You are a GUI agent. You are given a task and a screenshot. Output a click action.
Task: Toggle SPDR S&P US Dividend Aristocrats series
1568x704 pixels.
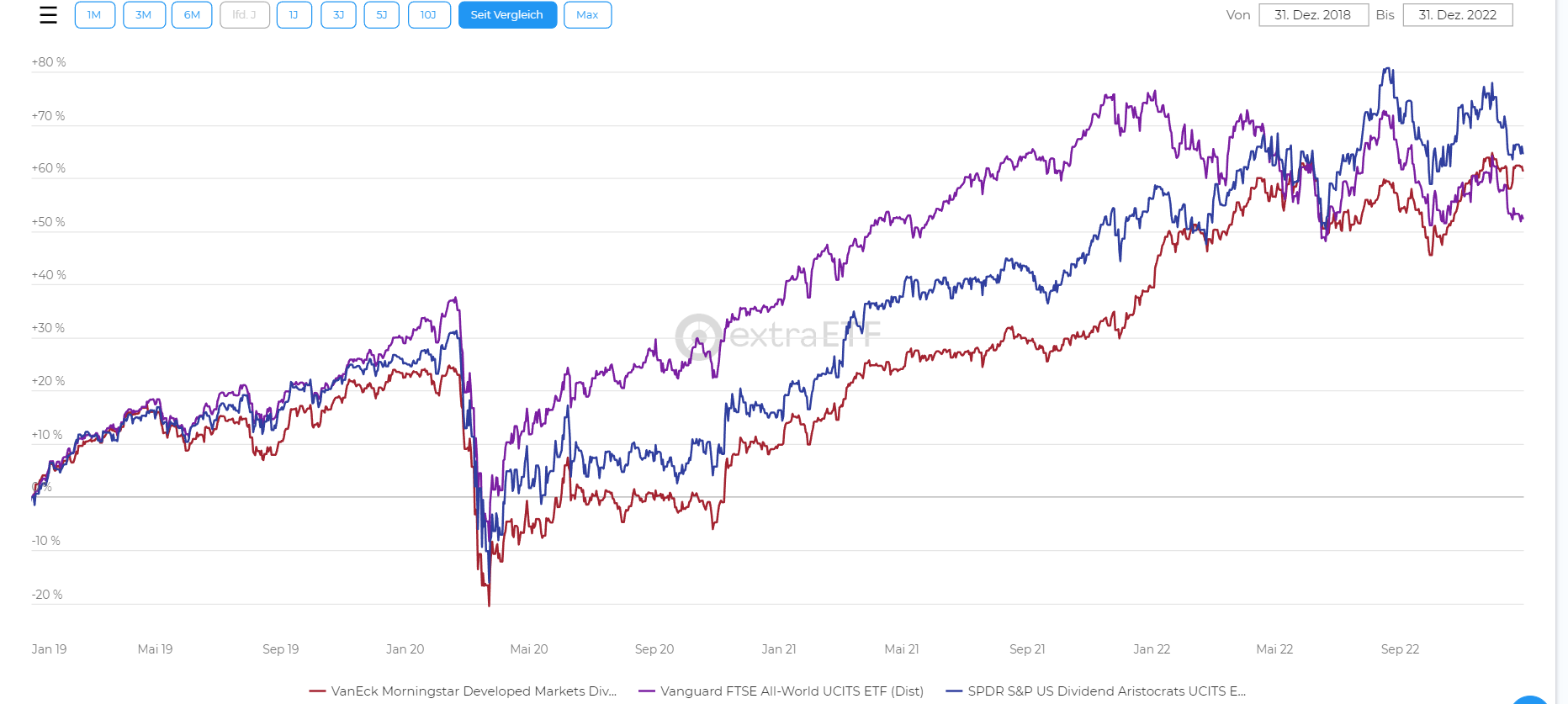click(1106, 691)
